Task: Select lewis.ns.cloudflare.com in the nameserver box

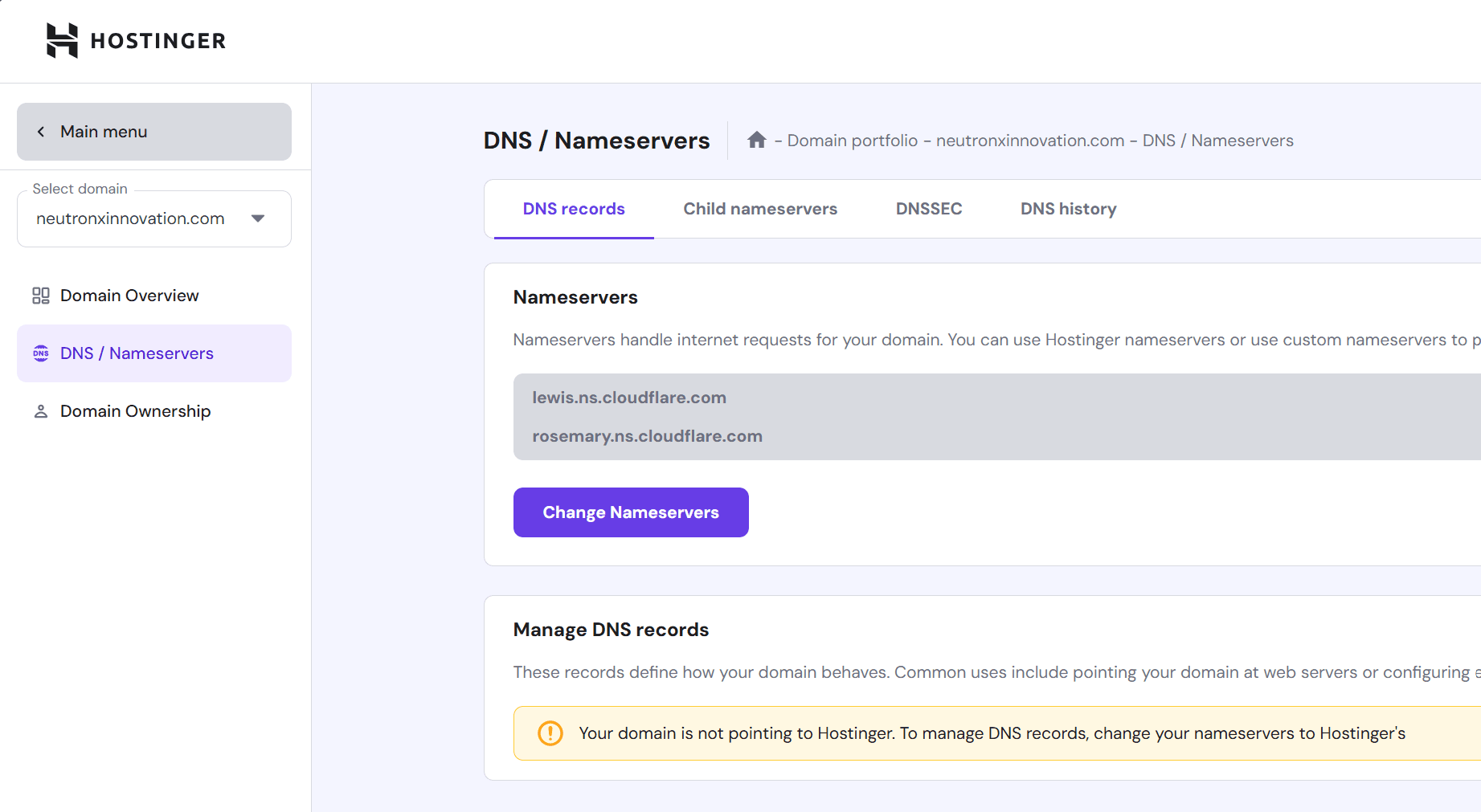Action: click(629, 397)
